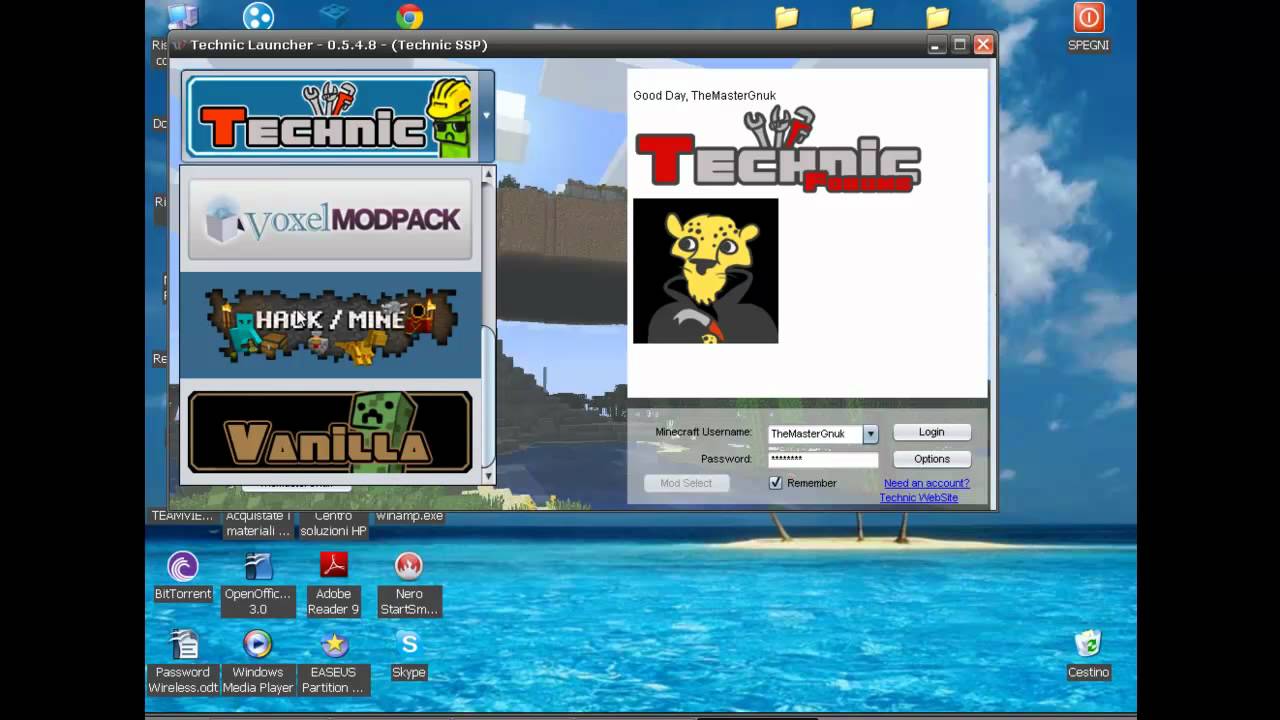Click the Technic Launcher title bar icon
The height and width of the screenshot is (720, 1280).
tap(179, 45)
